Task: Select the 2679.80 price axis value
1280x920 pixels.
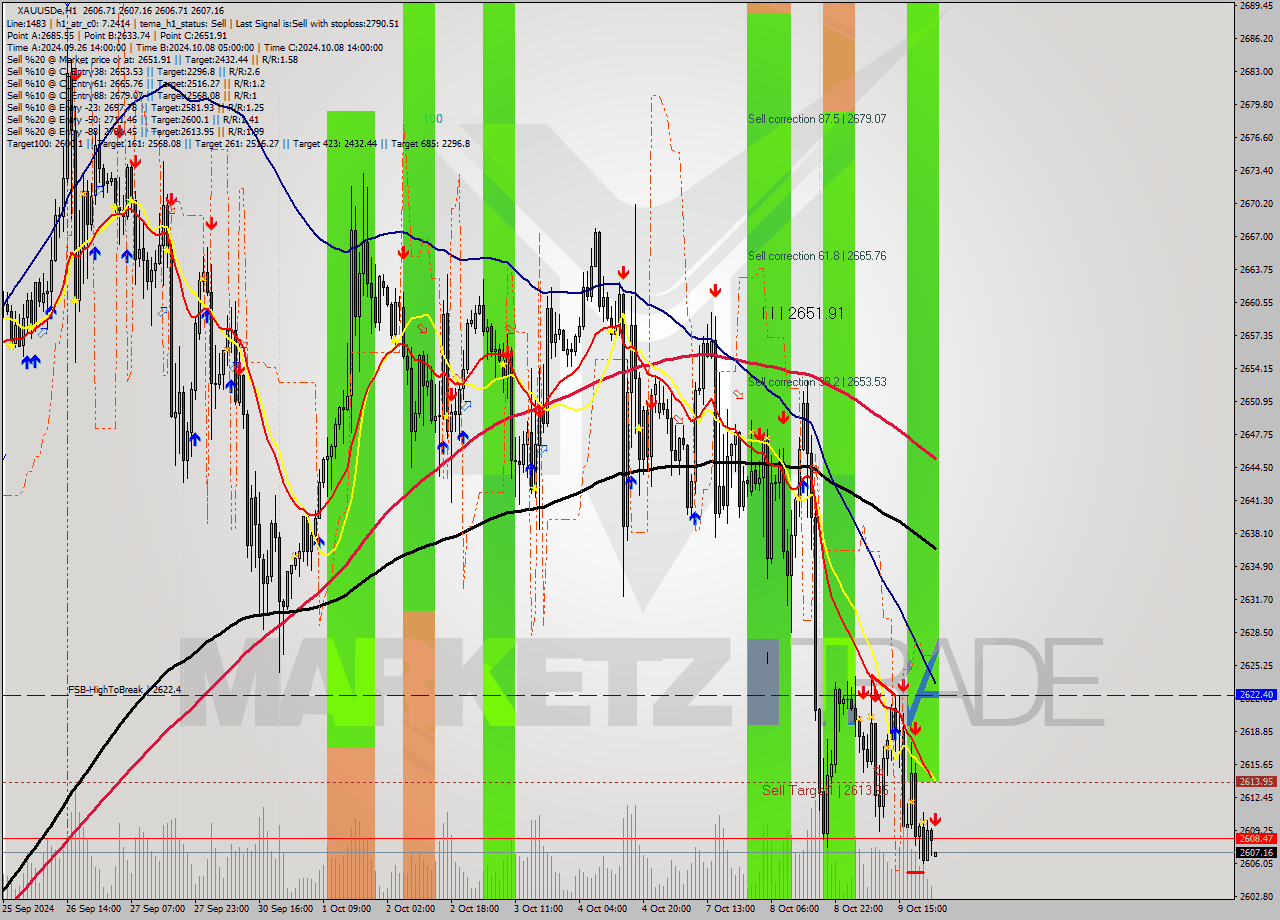Action: coord(1256,105)
